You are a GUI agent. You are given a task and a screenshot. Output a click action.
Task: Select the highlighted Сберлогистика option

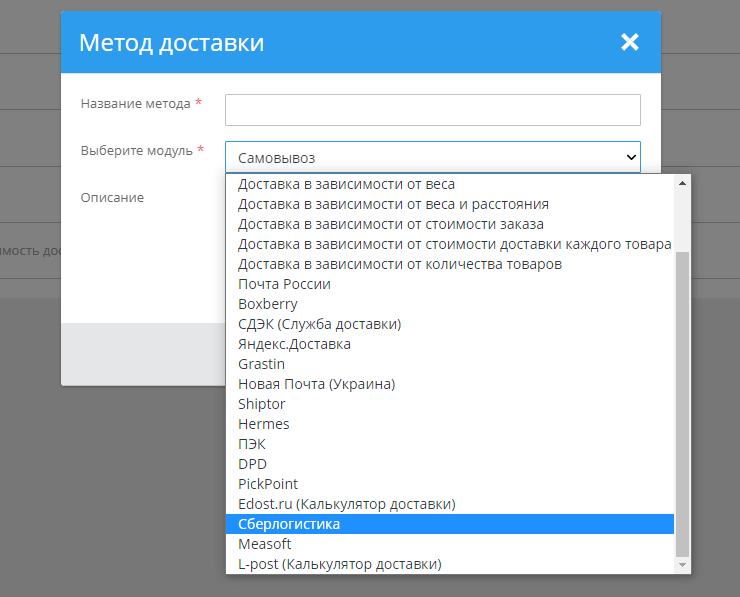tap(289, 524)
